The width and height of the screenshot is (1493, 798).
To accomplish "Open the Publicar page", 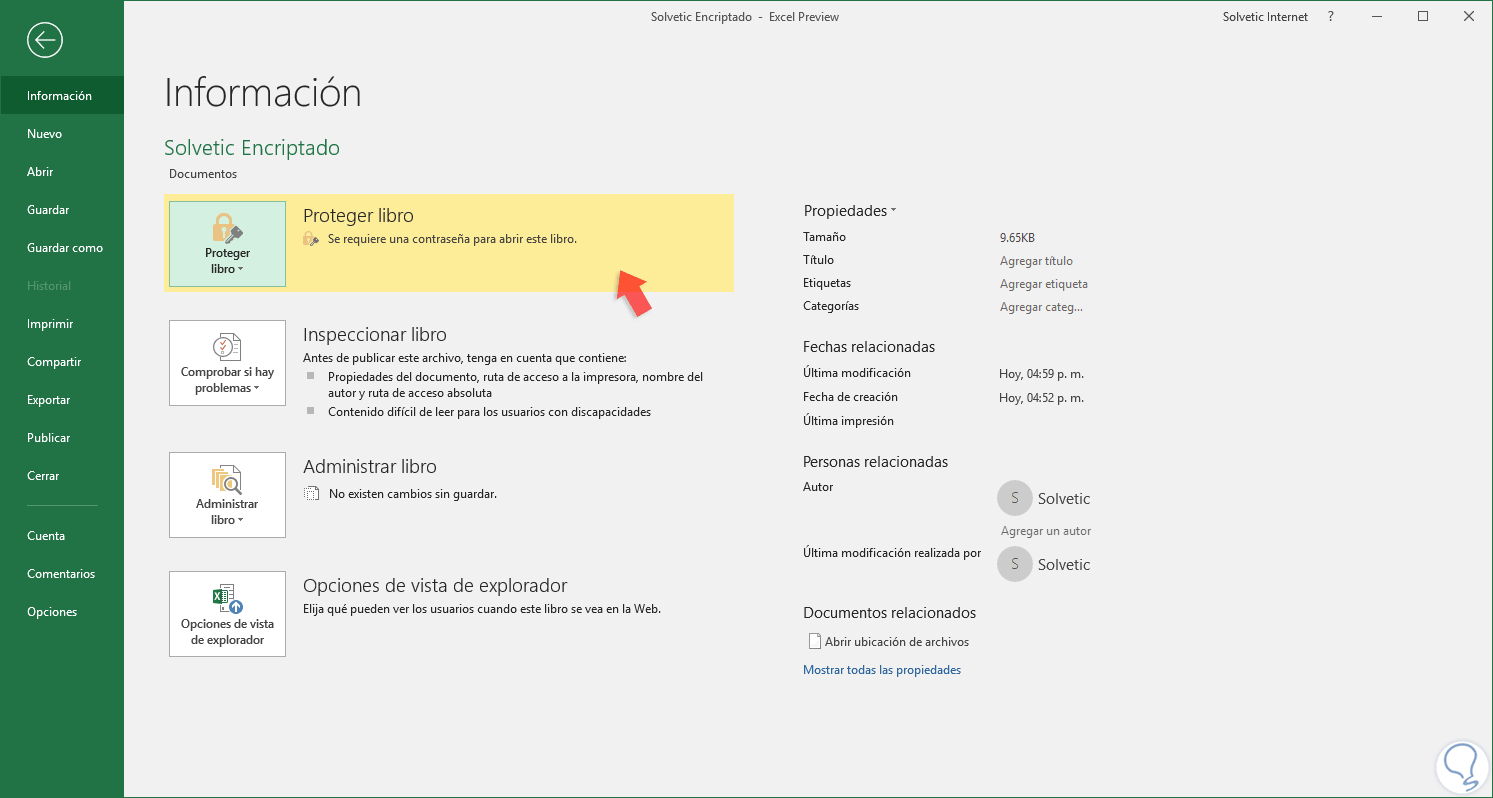I will pyautogui.click(x=62, y=438).
